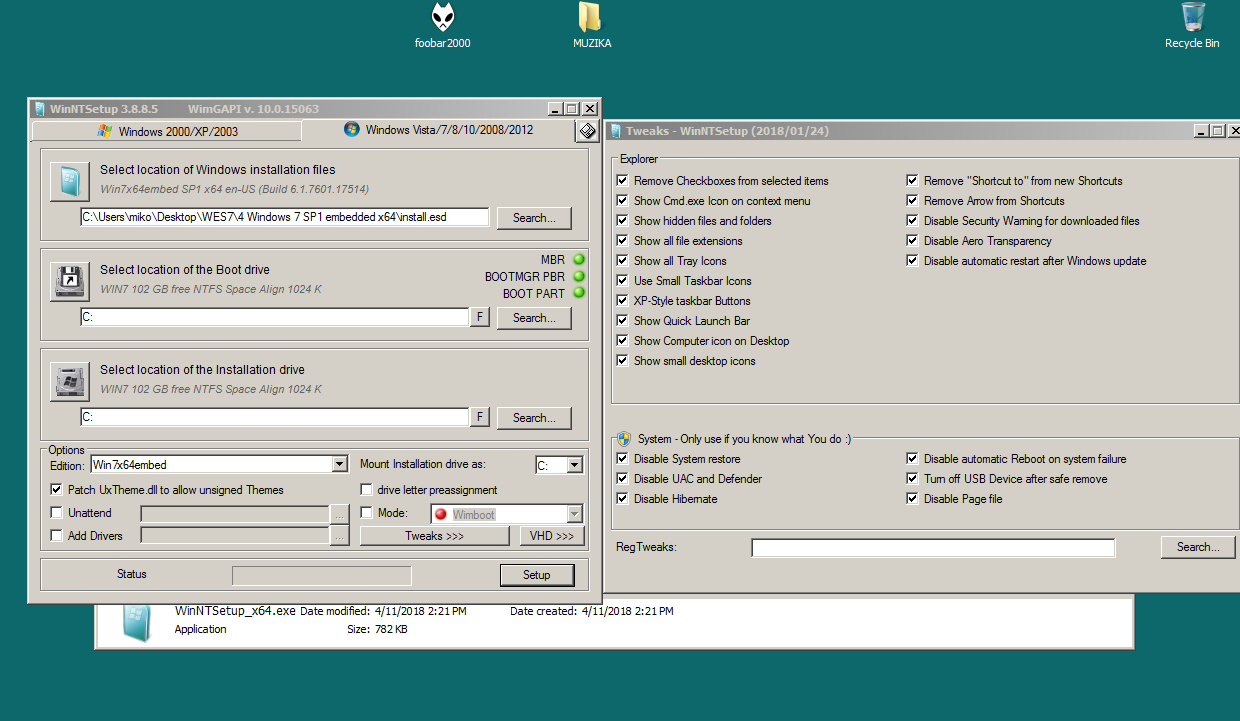Viewport: 1240px width, 721px height.
Task: Toggle Remove Arrow from Shortcuts
Action: pos(913,201)
